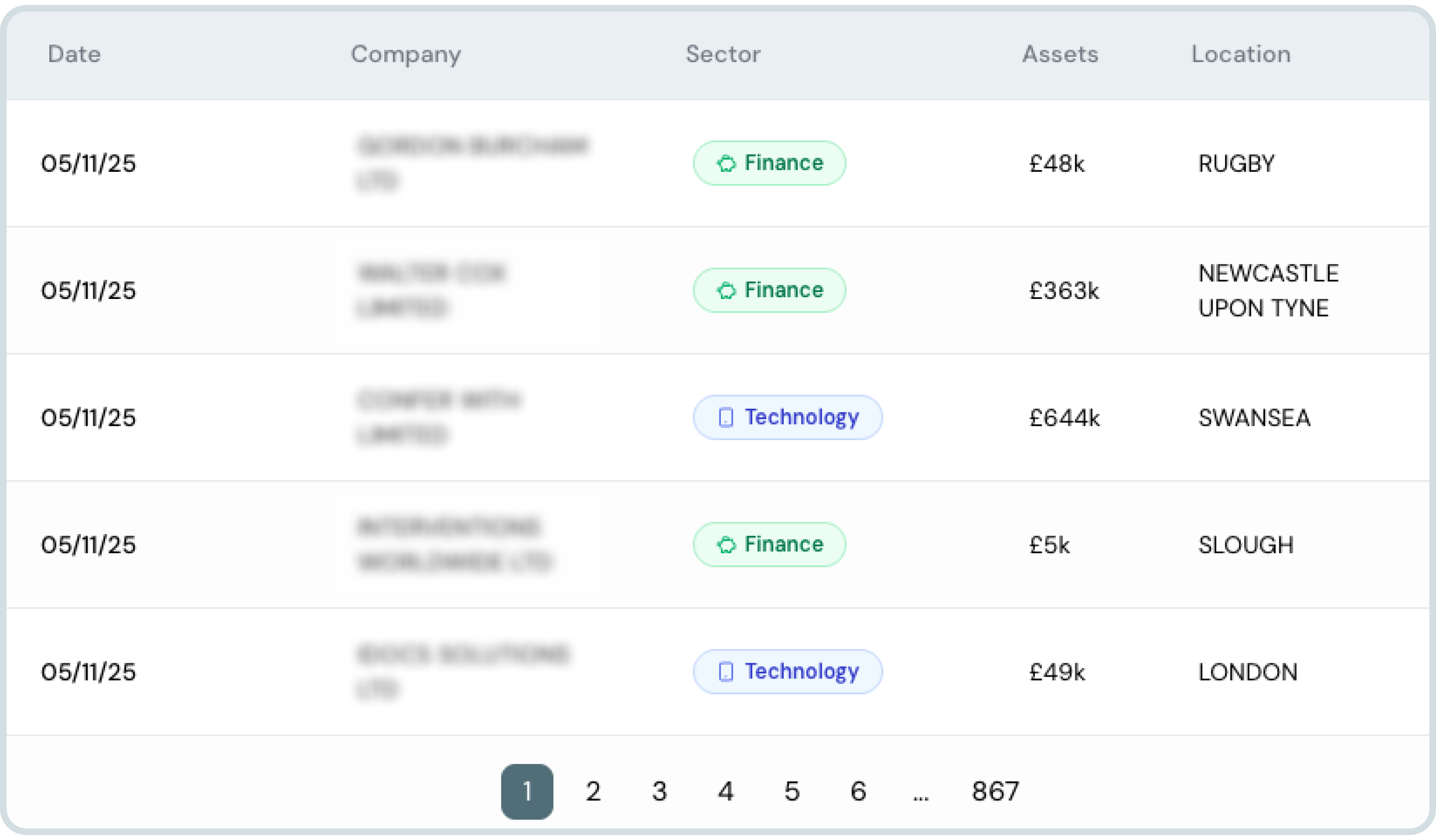
Task: Go to page 3 of results
Action: pyautogui.click(x=659, y=791)
